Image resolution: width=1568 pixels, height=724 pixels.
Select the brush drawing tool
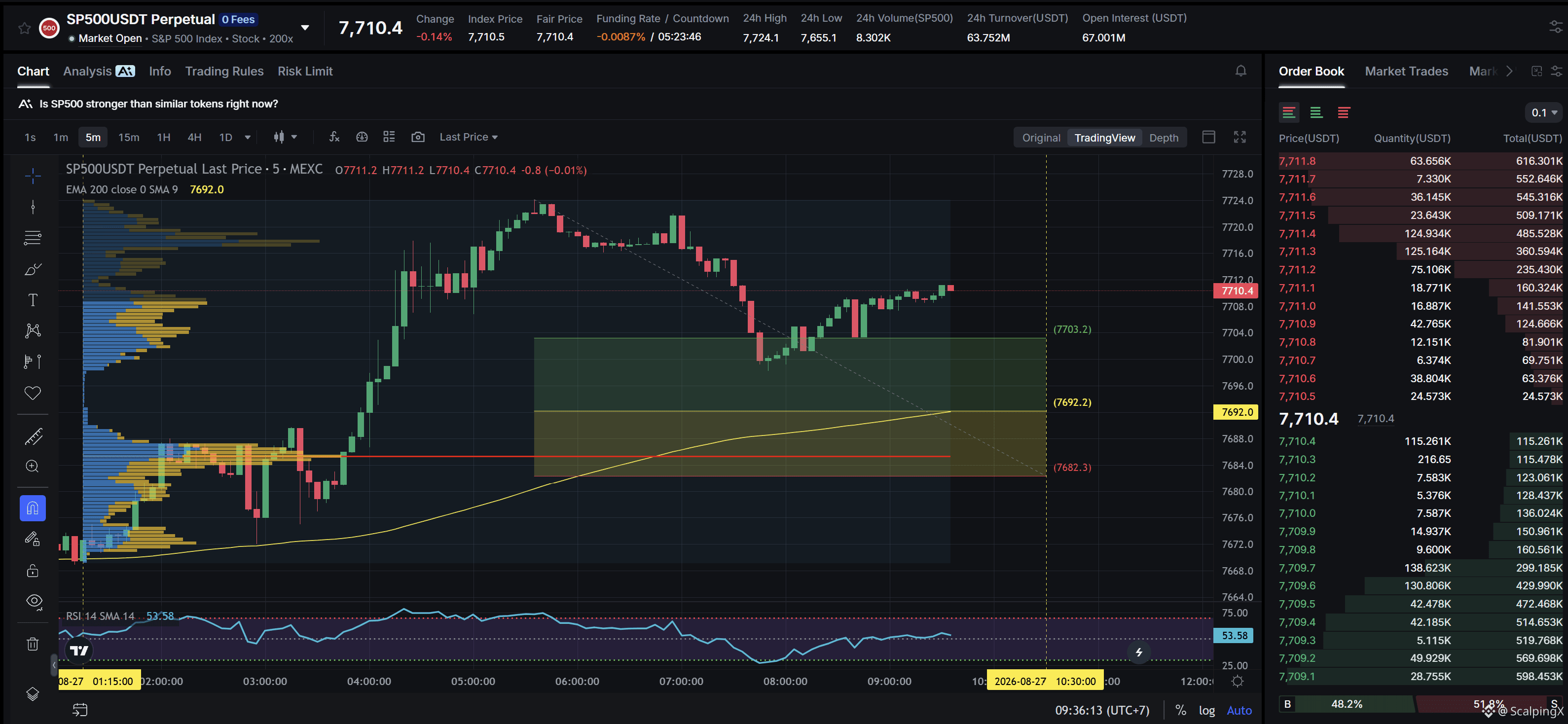pos(33,269)
